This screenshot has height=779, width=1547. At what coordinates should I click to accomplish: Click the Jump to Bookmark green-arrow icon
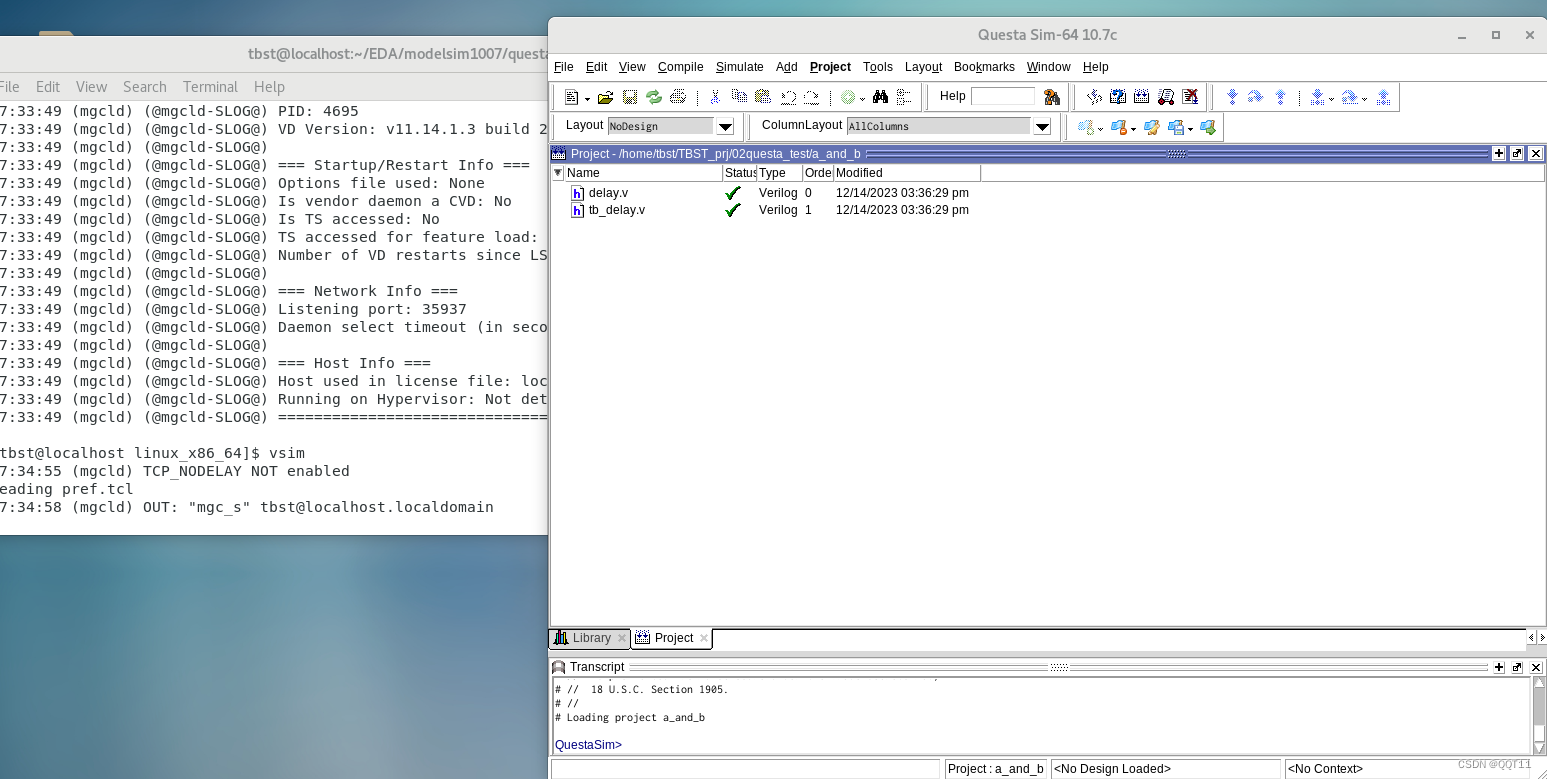[1208, 127]
